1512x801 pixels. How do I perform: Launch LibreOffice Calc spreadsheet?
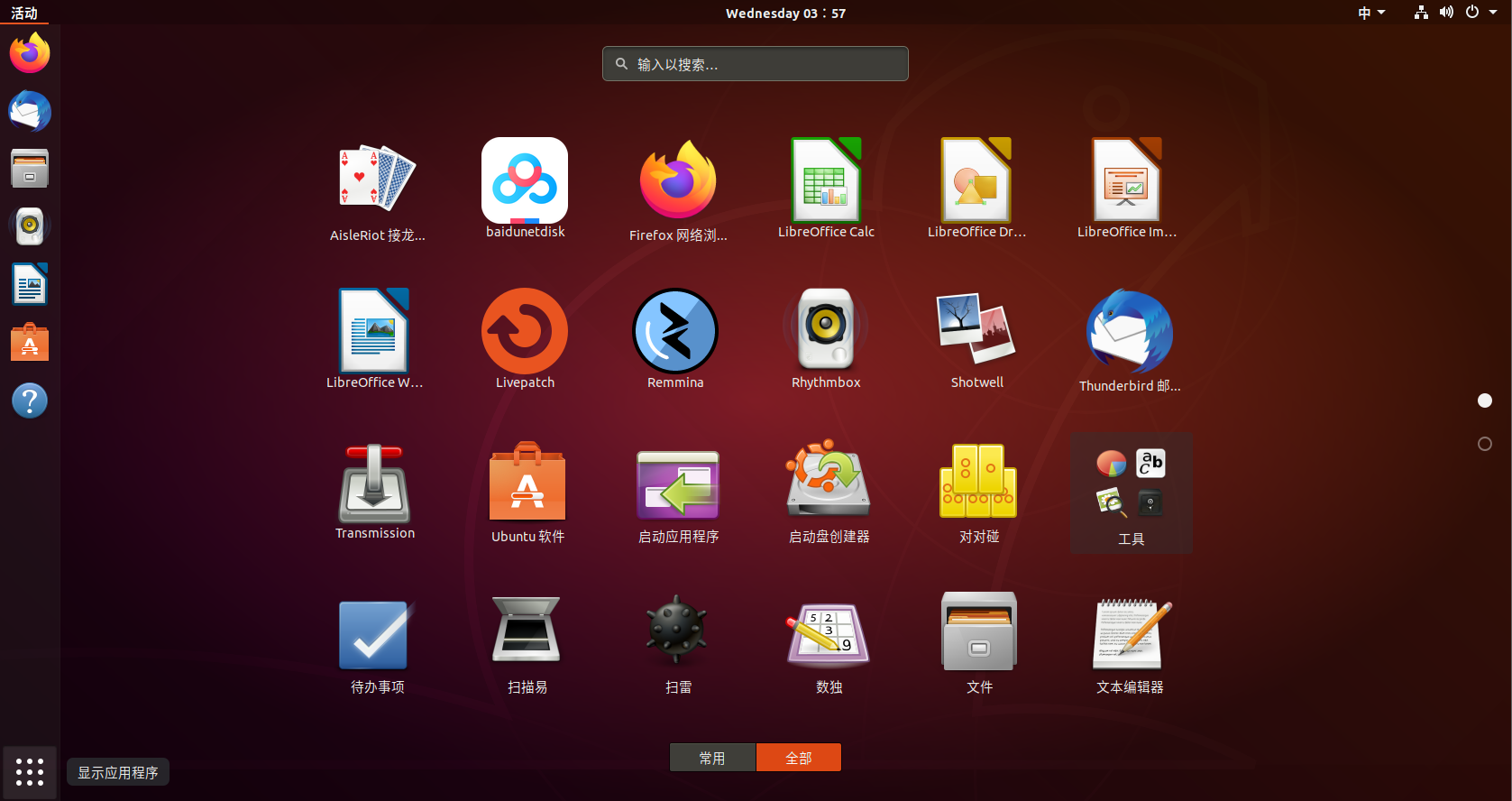point(826,189)
